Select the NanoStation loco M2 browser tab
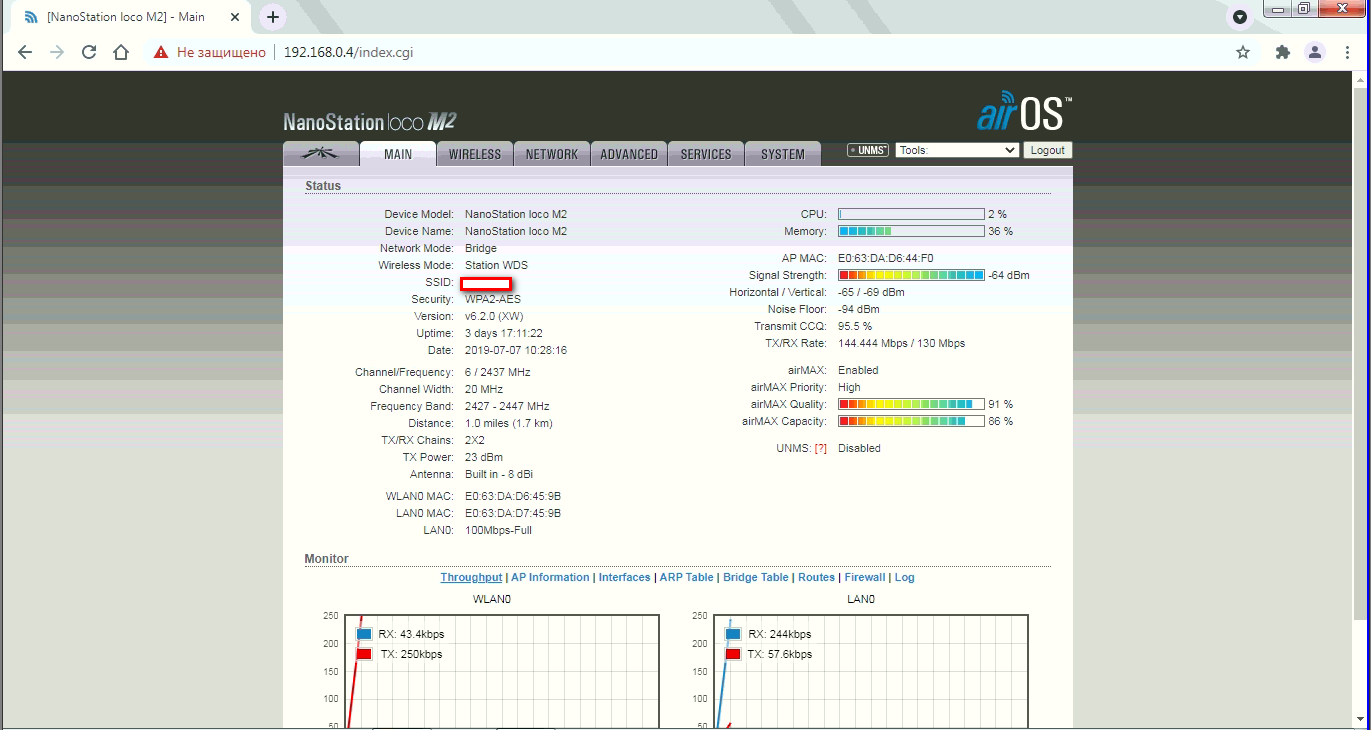Screen dimensions: 1371x730 [x=131, y=17]
